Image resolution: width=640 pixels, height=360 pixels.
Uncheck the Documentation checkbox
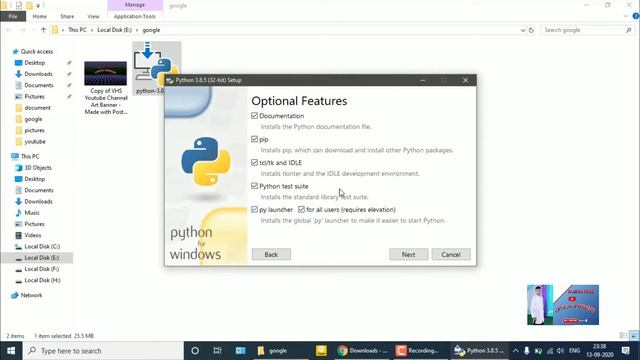point(255,116)
